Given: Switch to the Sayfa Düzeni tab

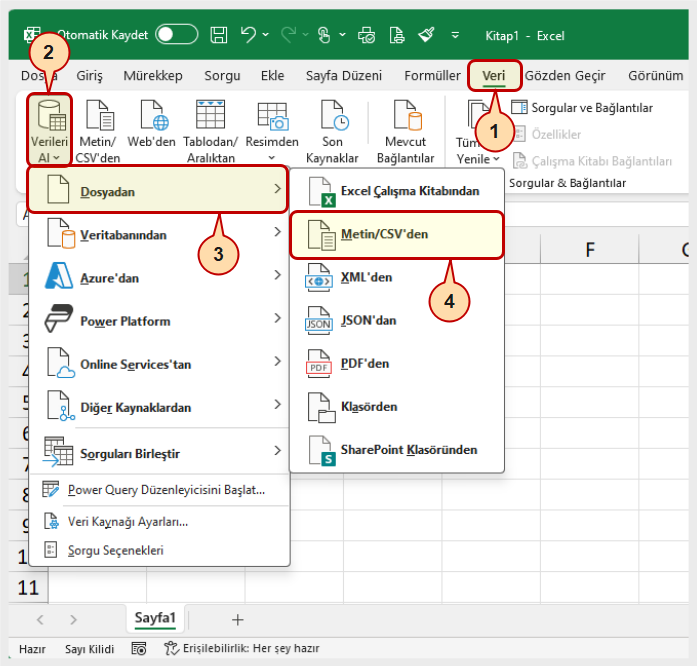Looking at the screenshot, I should tap(344, 76).
